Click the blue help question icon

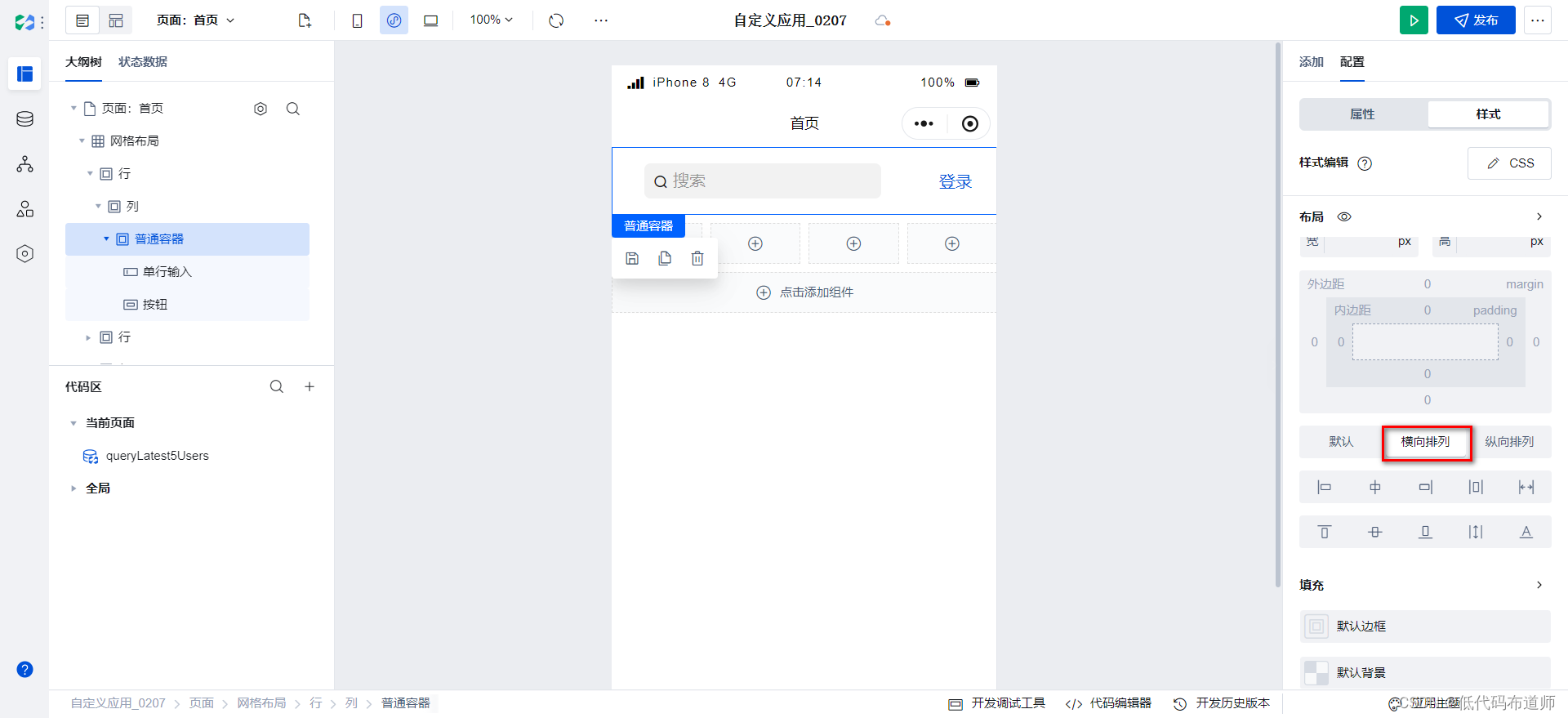pyautogui.click(x=24, y=670)
